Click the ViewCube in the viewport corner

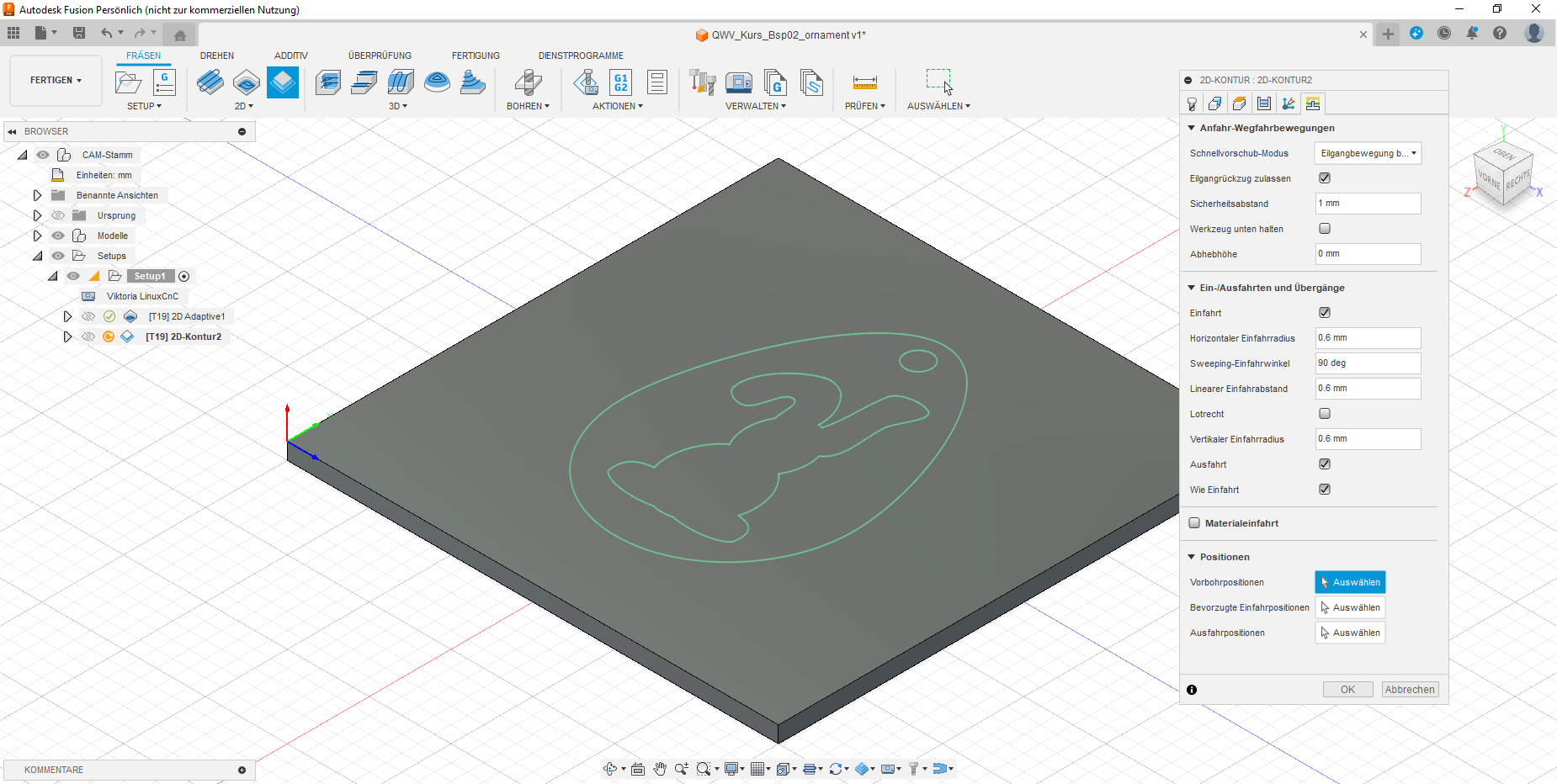click(x=1503, y=173)
